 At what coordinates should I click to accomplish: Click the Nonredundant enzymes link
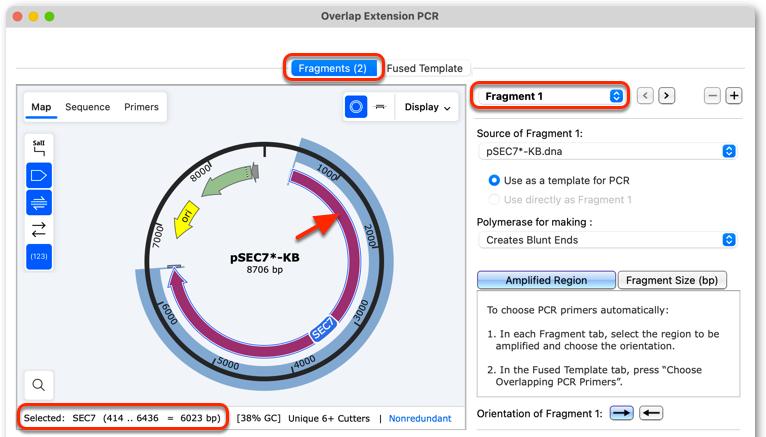click(420, 418)
